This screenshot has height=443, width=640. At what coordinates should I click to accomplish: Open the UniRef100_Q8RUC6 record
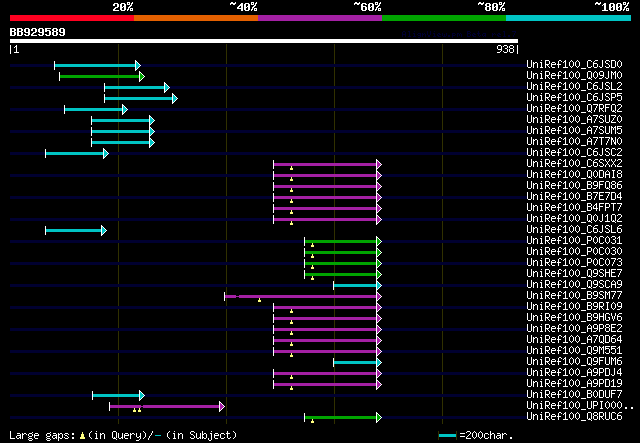pyautogui.click(x=574, y=417)
